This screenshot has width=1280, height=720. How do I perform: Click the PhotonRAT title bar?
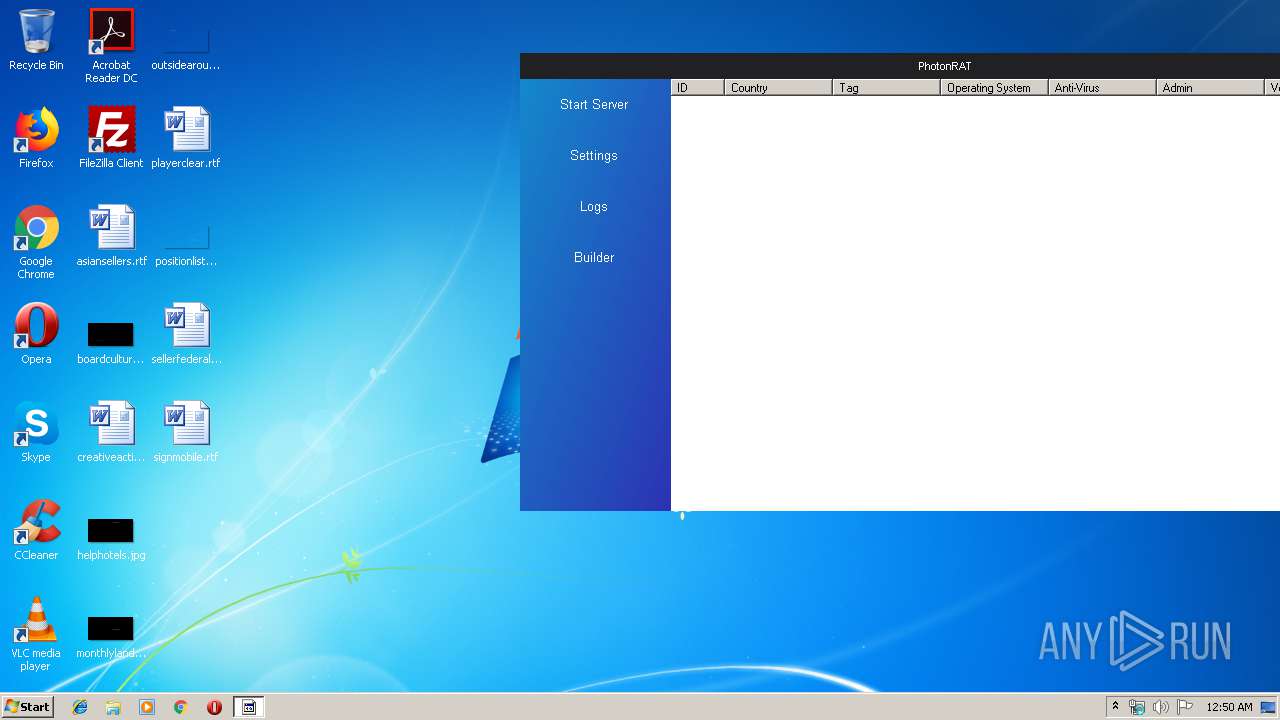click(900, 66)
